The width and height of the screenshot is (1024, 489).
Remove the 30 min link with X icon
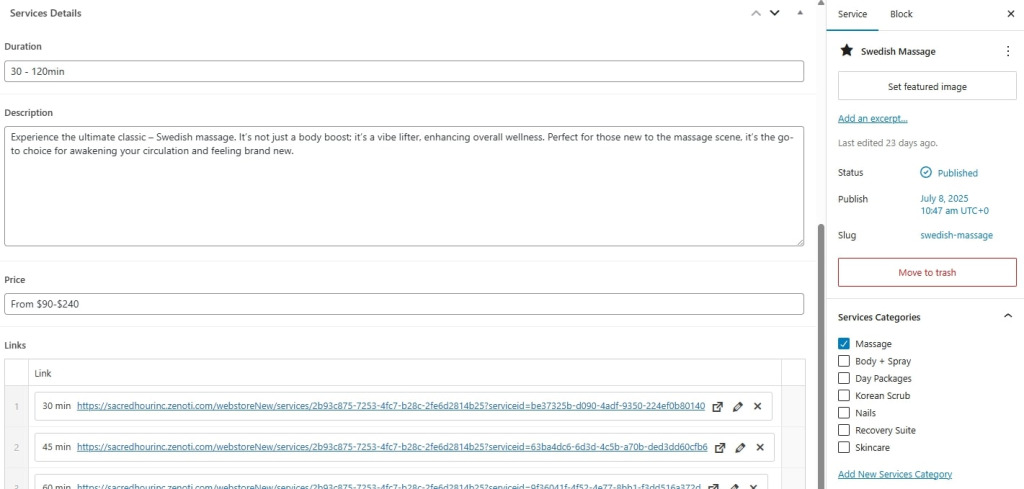coord(757,407)
